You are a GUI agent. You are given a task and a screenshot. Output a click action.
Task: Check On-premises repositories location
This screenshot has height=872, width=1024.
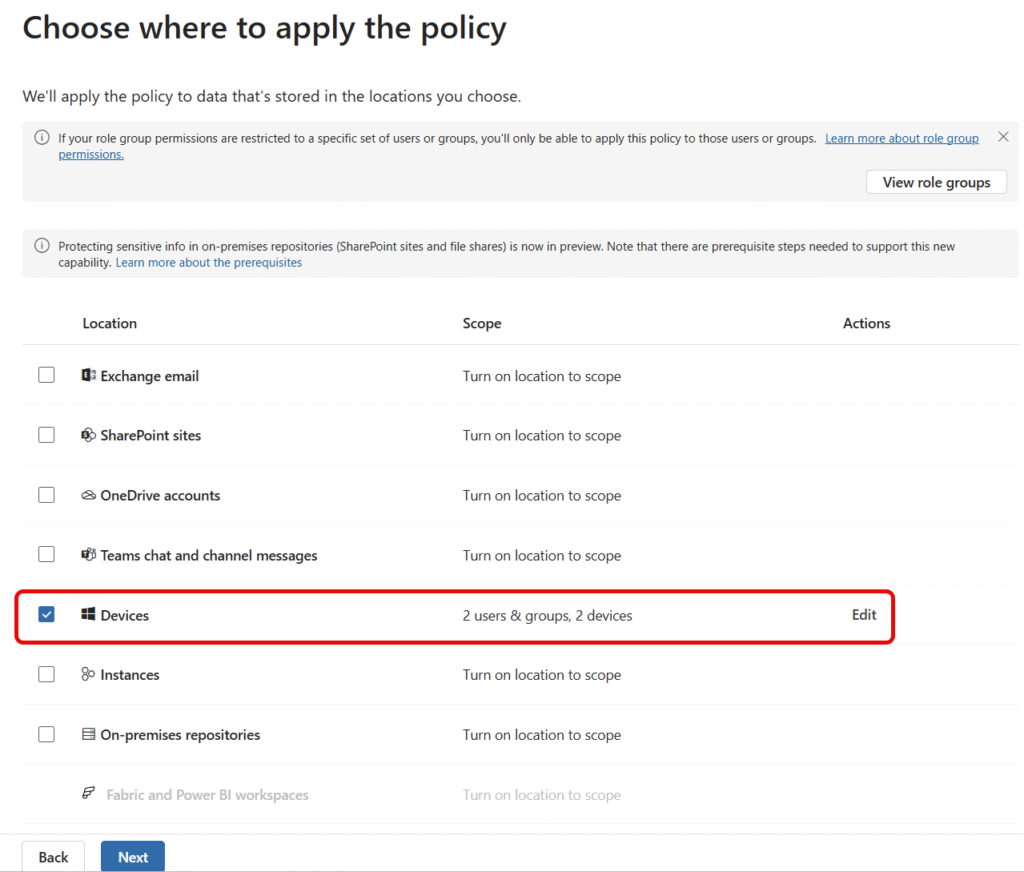click(x=46, y=734)
